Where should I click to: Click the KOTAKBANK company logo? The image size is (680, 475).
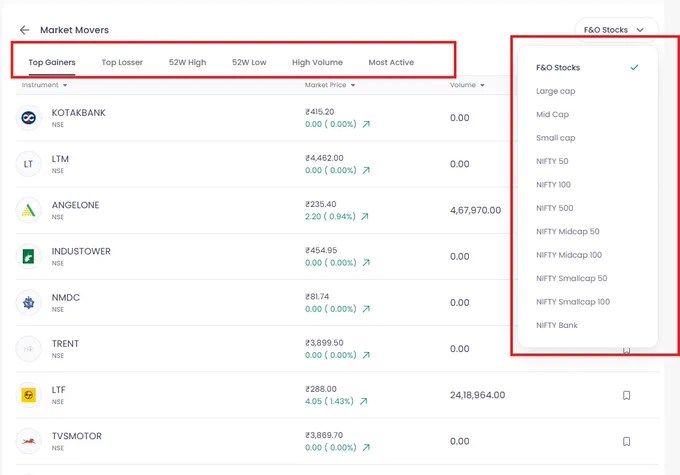[x=29, y=118]
